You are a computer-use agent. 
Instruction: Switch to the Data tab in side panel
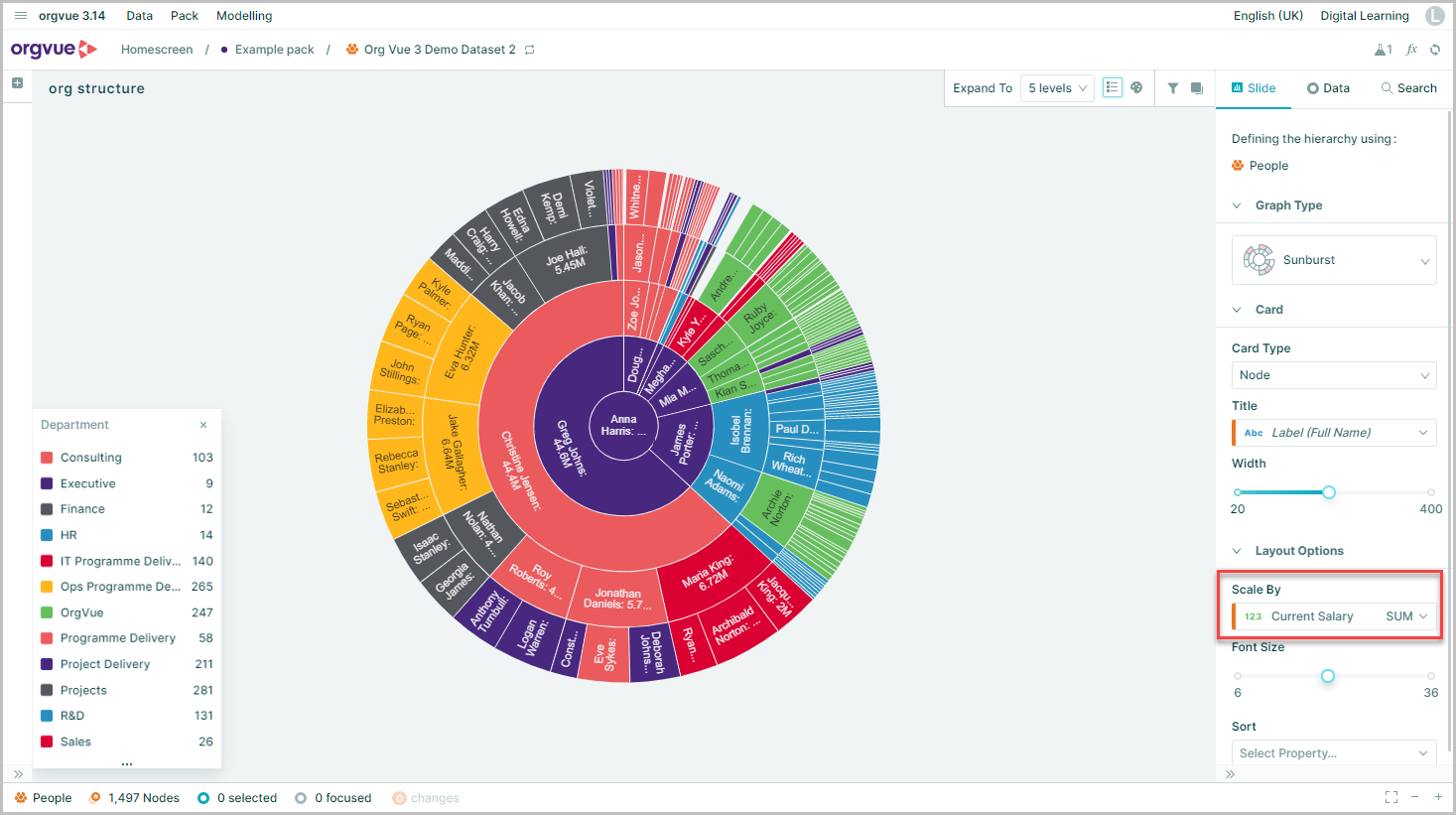click(1328, 88)
